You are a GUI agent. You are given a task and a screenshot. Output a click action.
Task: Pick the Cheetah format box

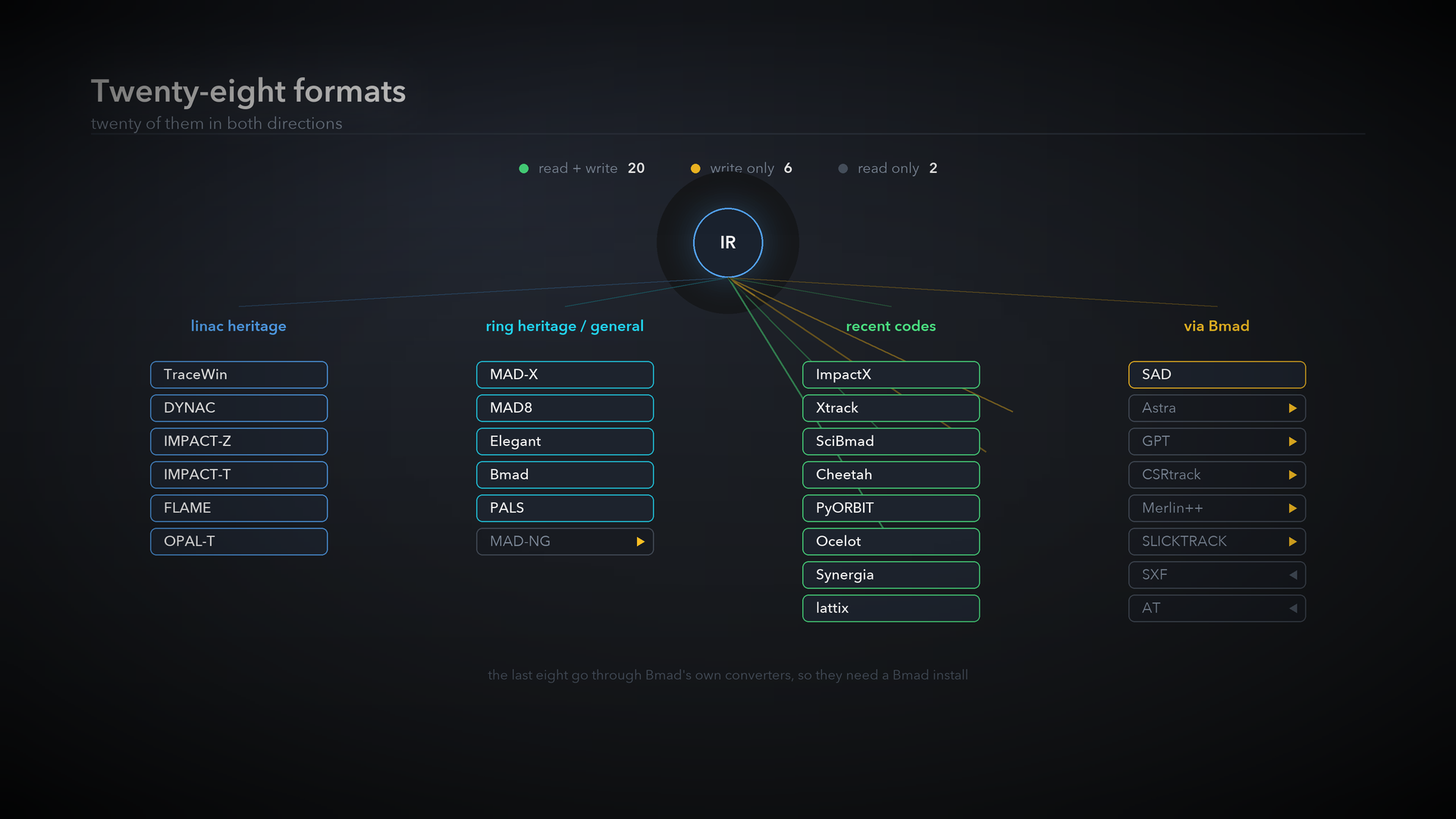[x=891, y=475]
